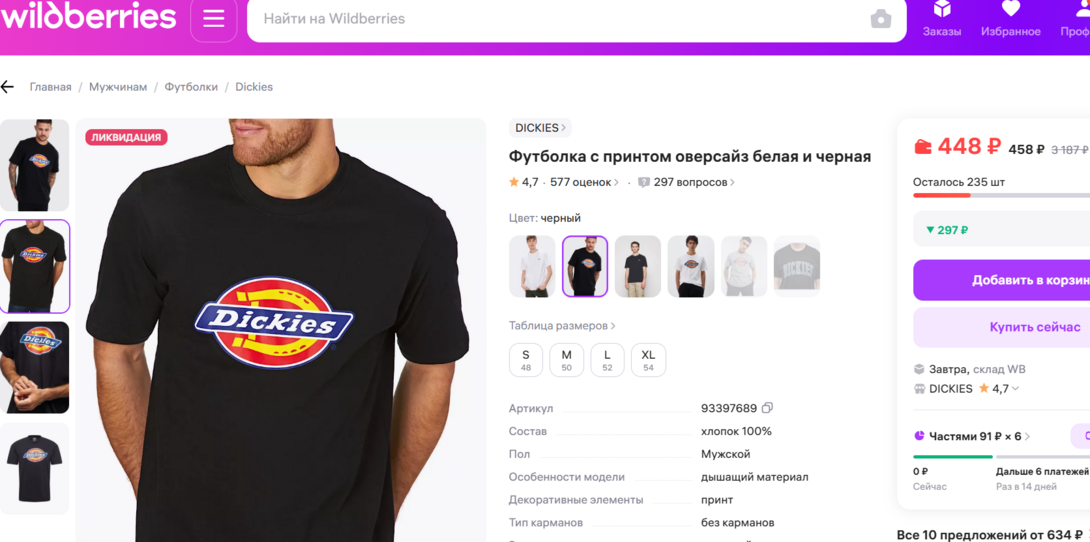The height and width of the screenshot is (542, 1090).
Task: Copy the article number 93397689
Action: tap(767, 408)
